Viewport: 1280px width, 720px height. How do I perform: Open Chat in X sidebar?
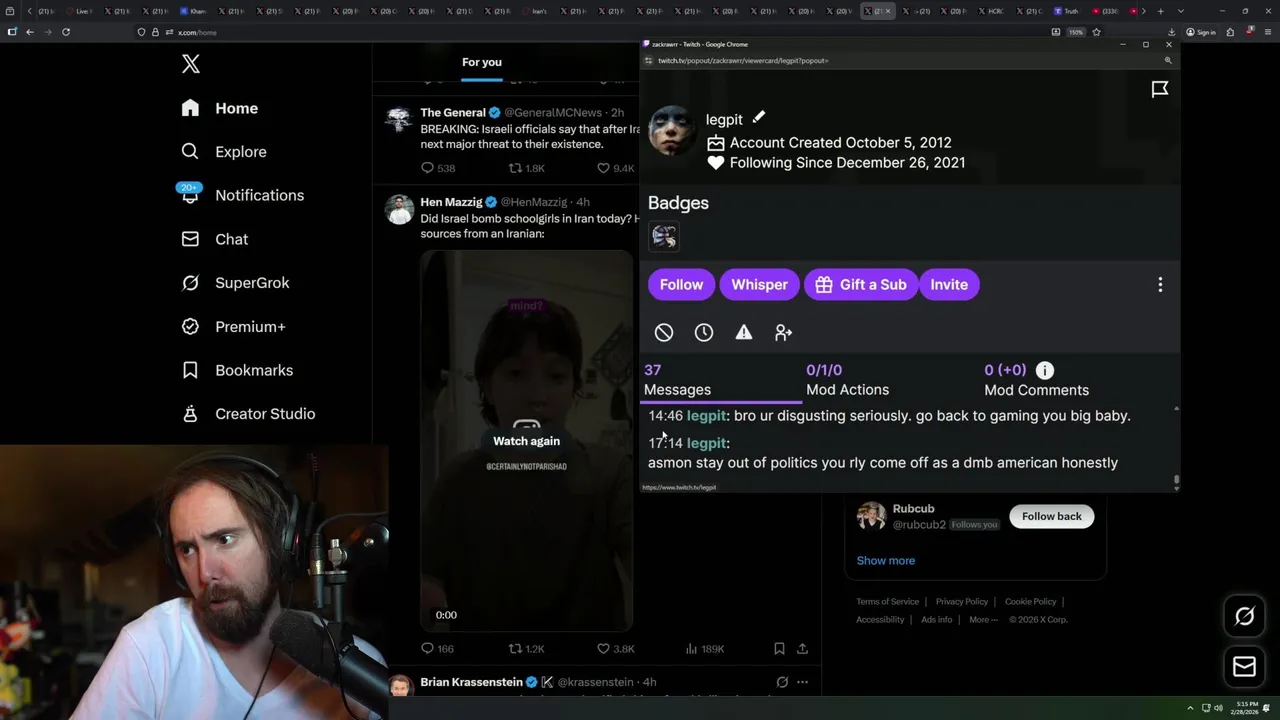click(x=214, y=239)
